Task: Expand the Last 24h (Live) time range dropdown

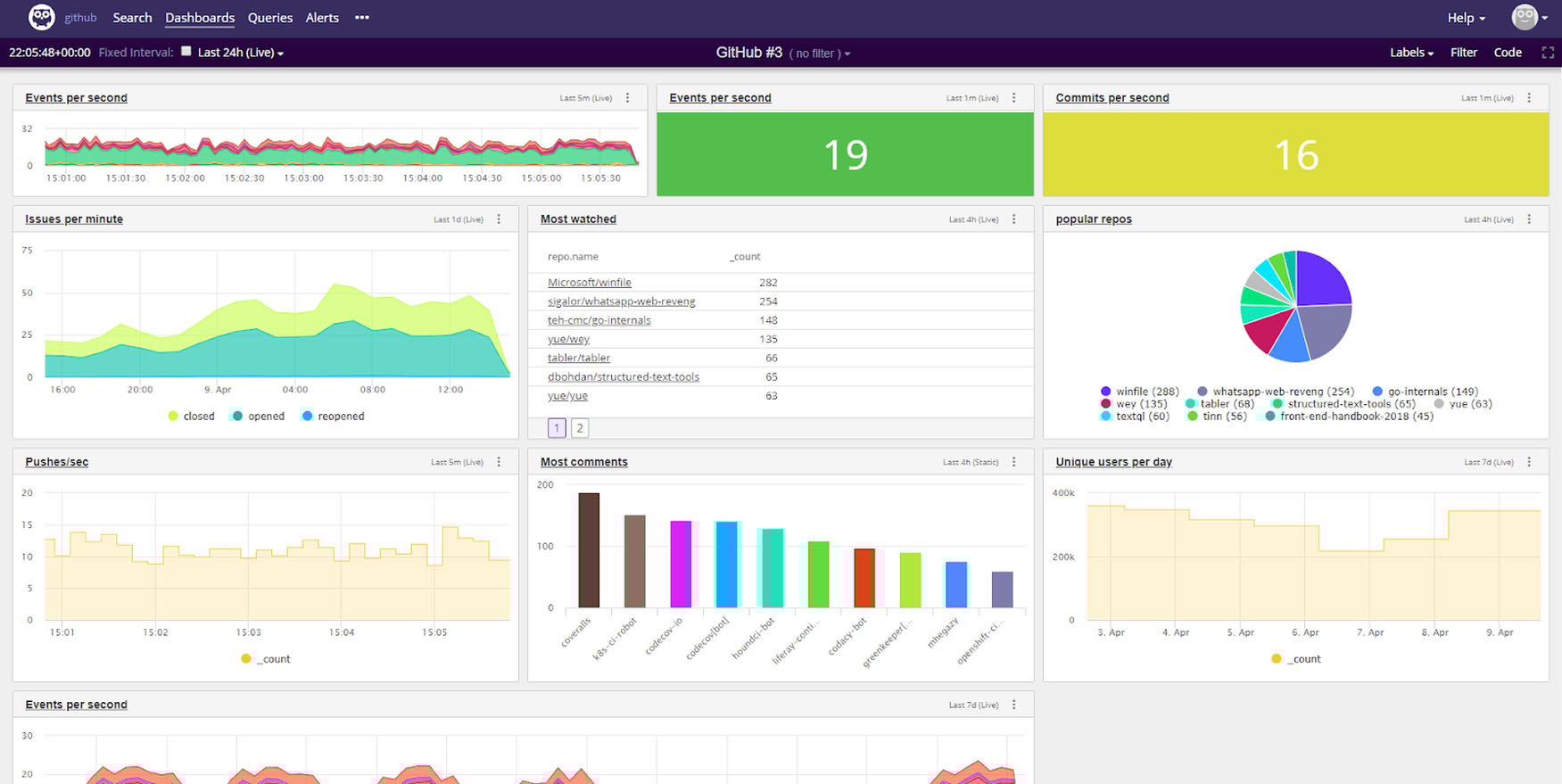Action: 240,53
